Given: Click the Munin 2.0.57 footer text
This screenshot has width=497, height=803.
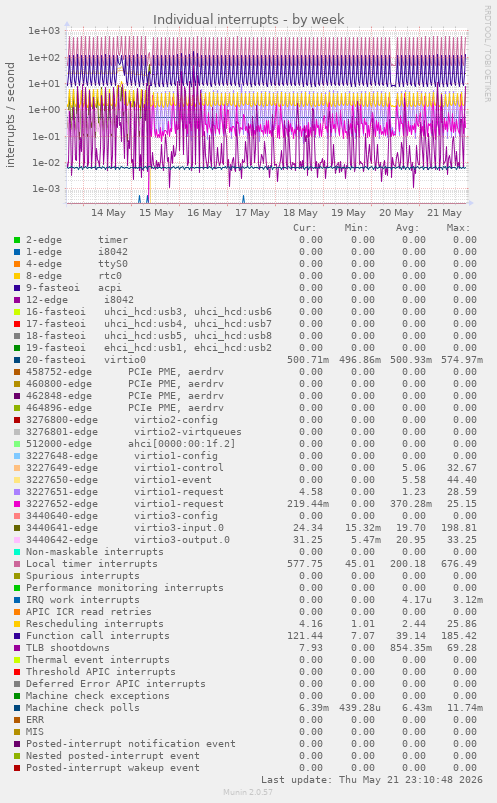Looking at the screenshot, I should [248, 792].
